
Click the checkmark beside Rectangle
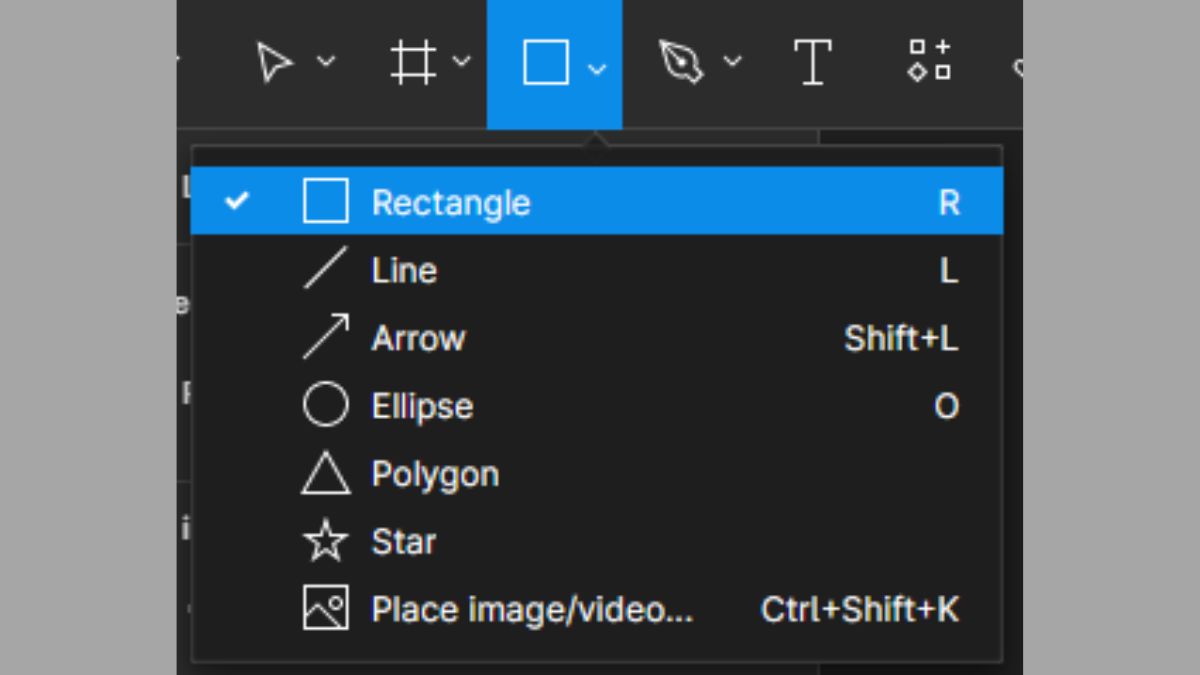237,202
